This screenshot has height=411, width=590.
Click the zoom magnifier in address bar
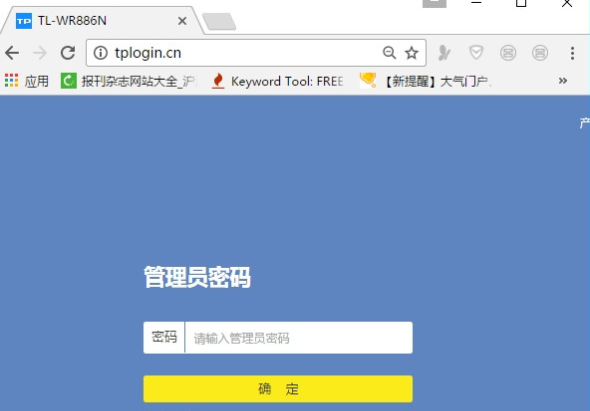(x=389, y=53)
